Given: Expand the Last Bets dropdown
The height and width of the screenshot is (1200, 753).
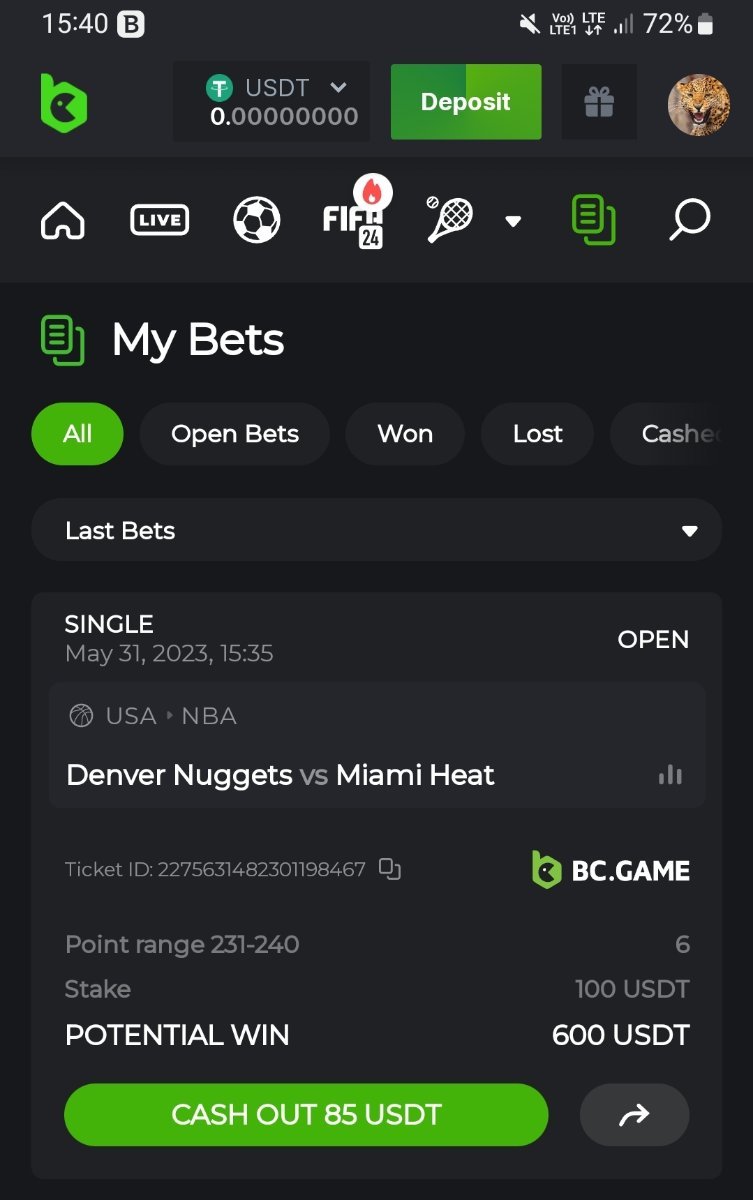Looking at the screenshot, I should pos(377,530).
